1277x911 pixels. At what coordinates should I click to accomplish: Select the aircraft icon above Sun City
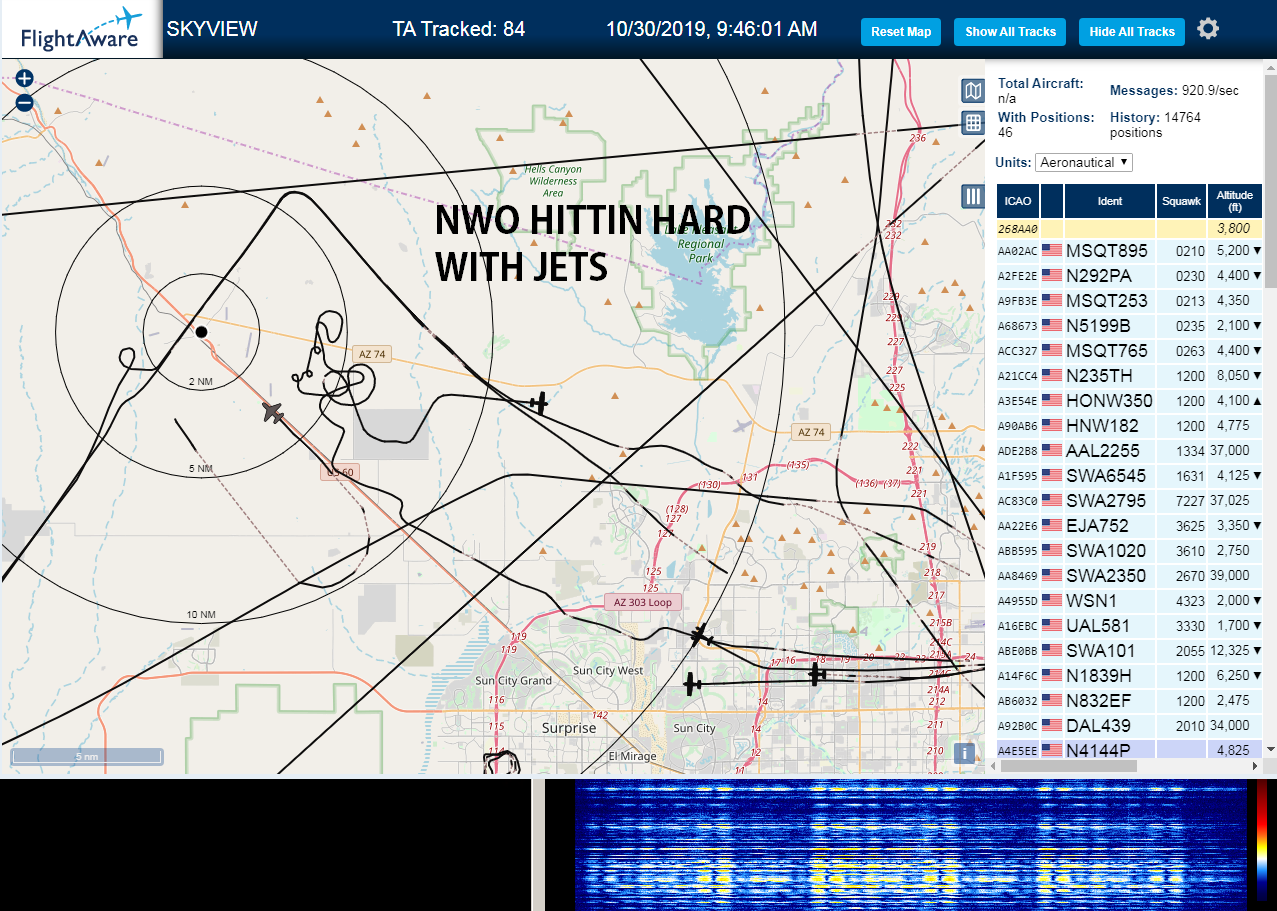(691, 684)
